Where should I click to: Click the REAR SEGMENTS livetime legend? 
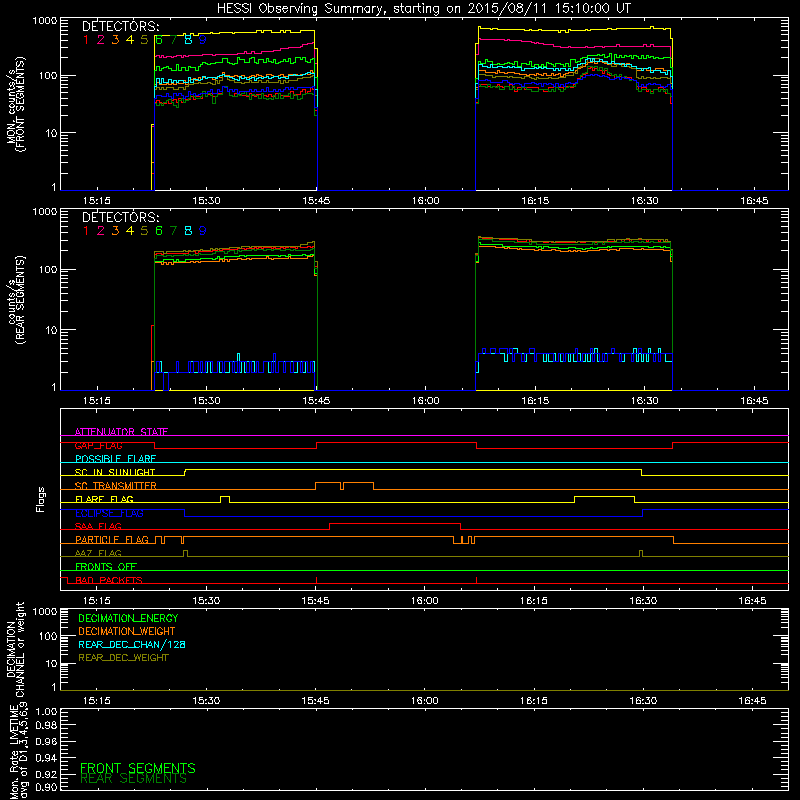(x=134, y=779)
